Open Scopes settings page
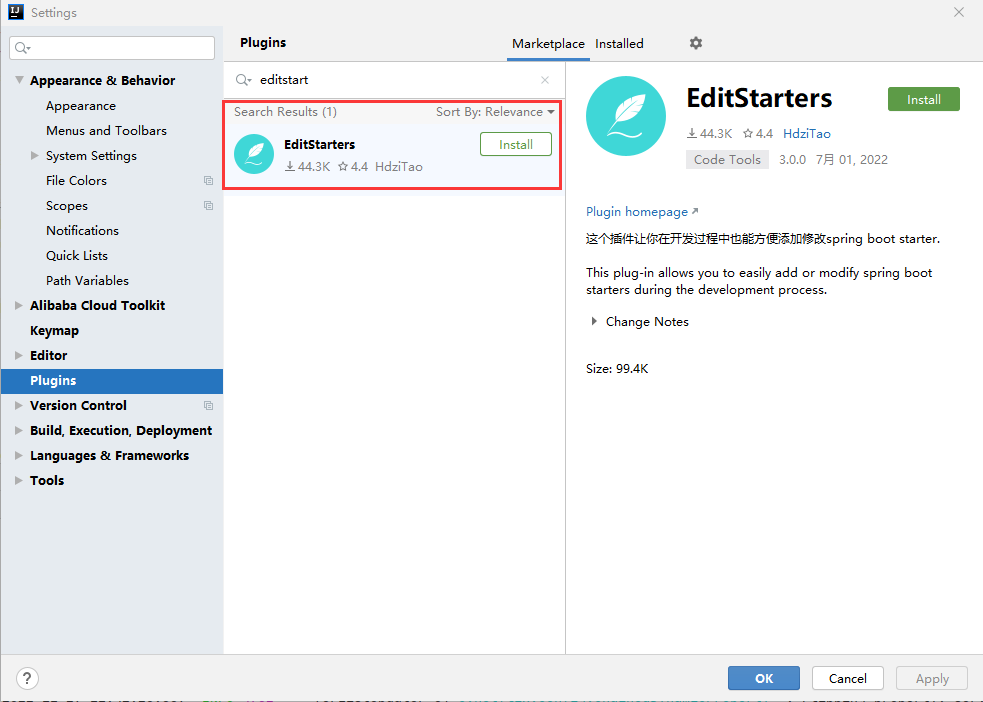The width and height of the screenshot is (983, 702). [x=66, y=206]
